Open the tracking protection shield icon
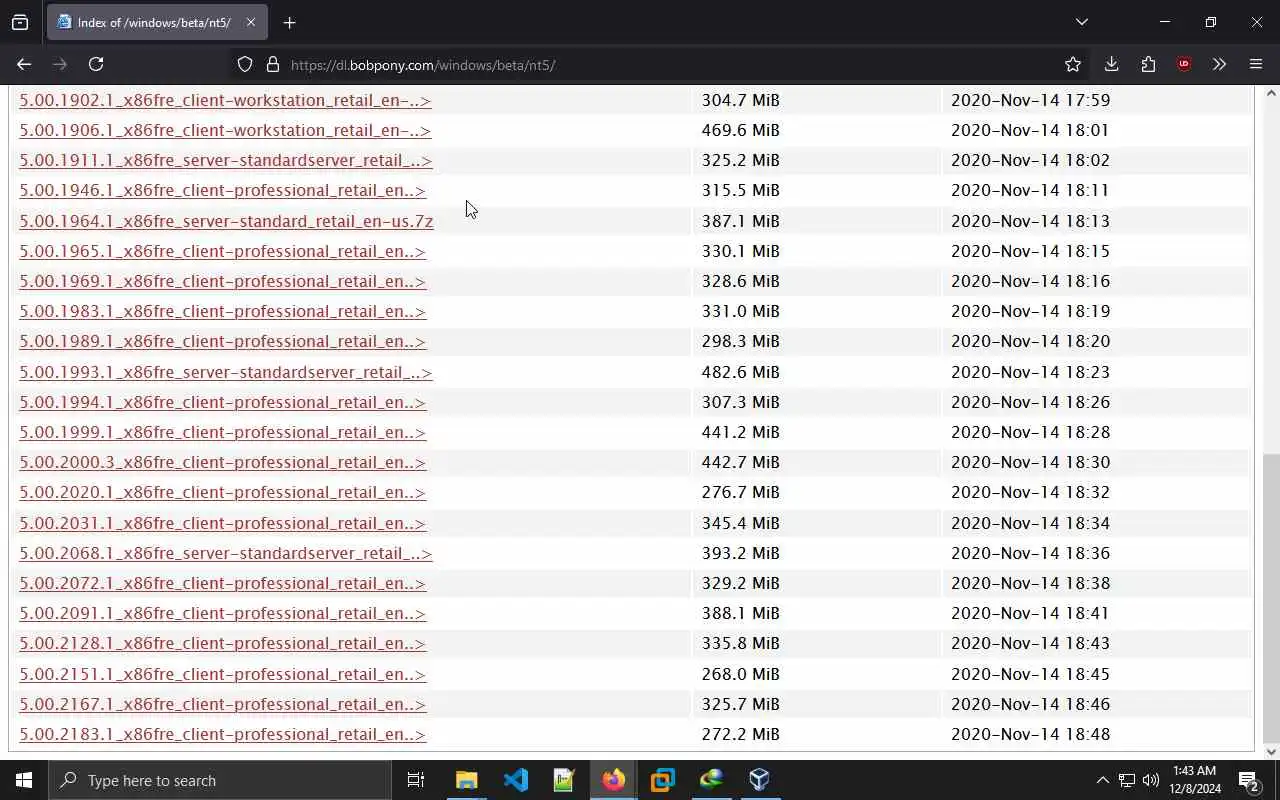The width and height of the screenshot is (1280, 800). pos(245,64)
